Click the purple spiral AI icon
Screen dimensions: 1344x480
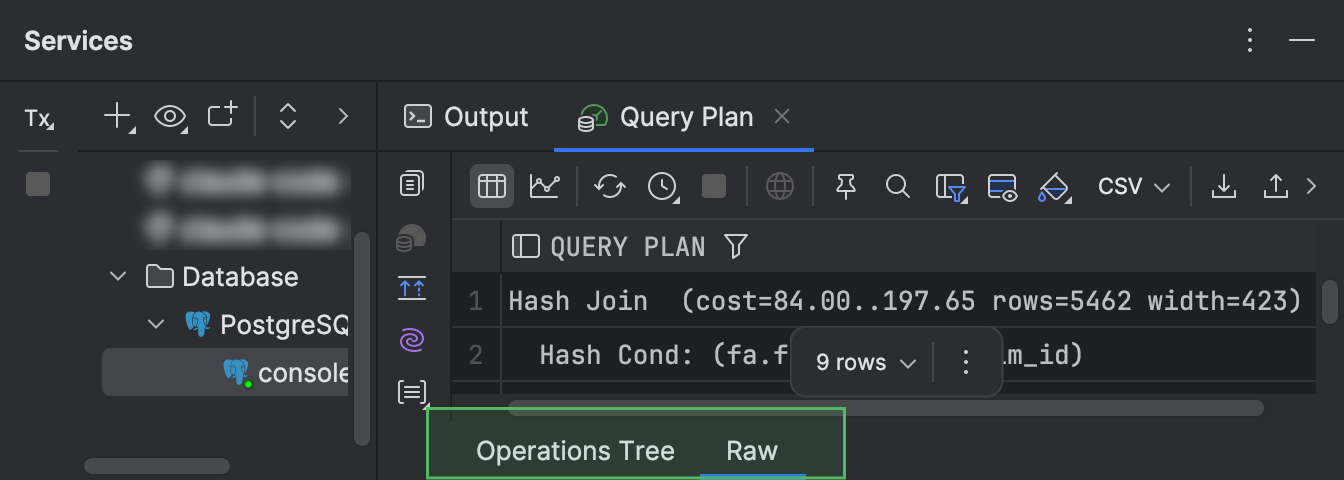point(411,341)
